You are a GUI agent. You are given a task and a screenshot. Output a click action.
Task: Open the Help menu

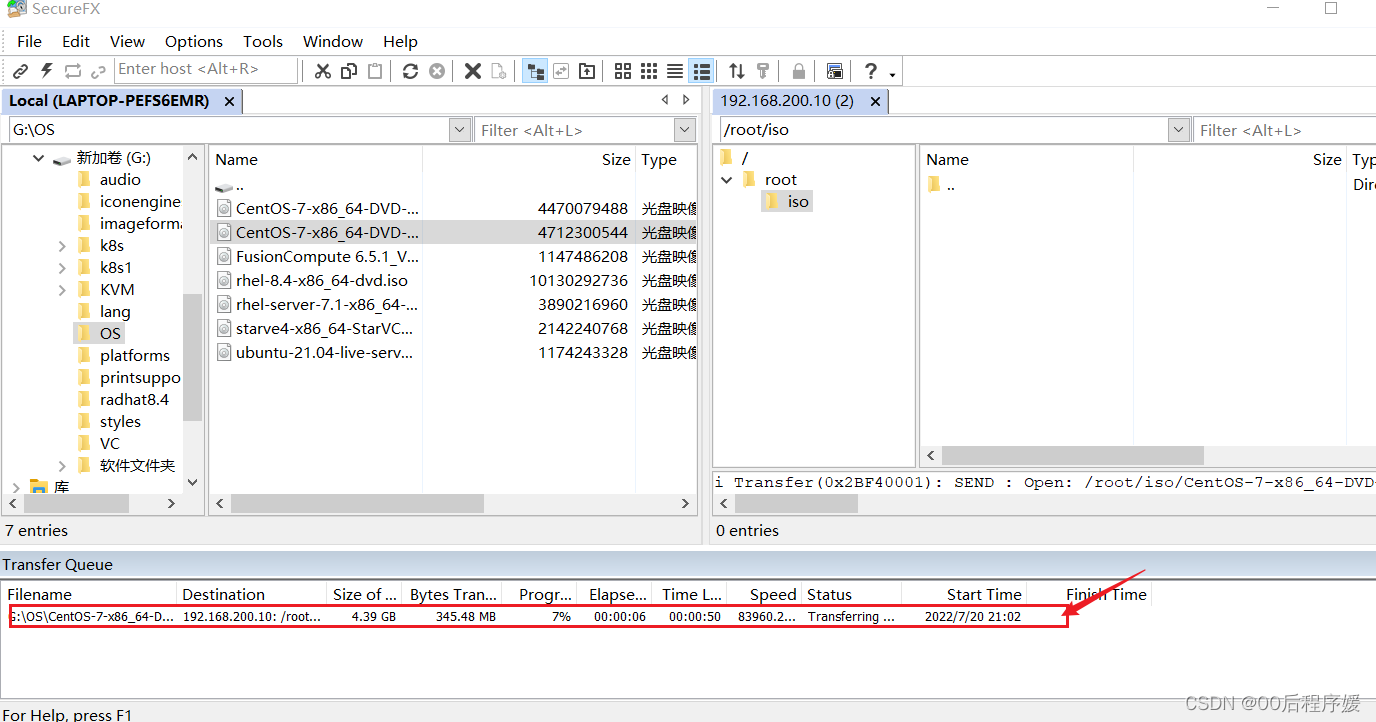tap(400, 41)
